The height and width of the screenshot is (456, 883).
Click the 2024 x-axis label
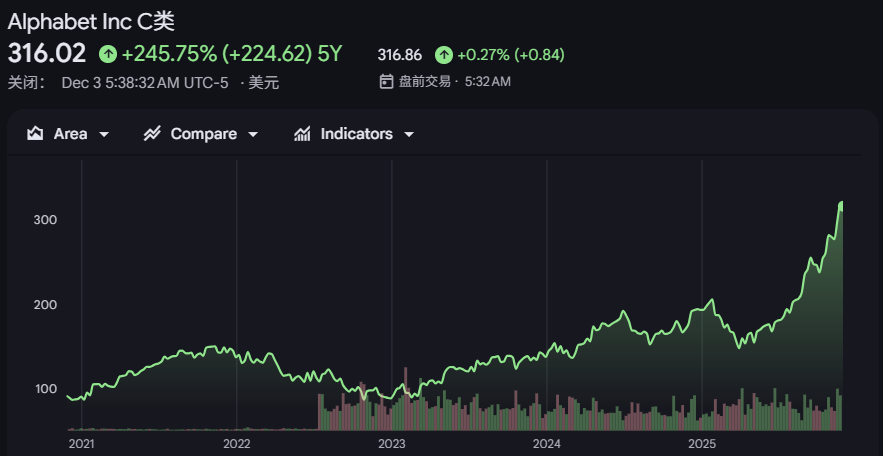[546, 444]
